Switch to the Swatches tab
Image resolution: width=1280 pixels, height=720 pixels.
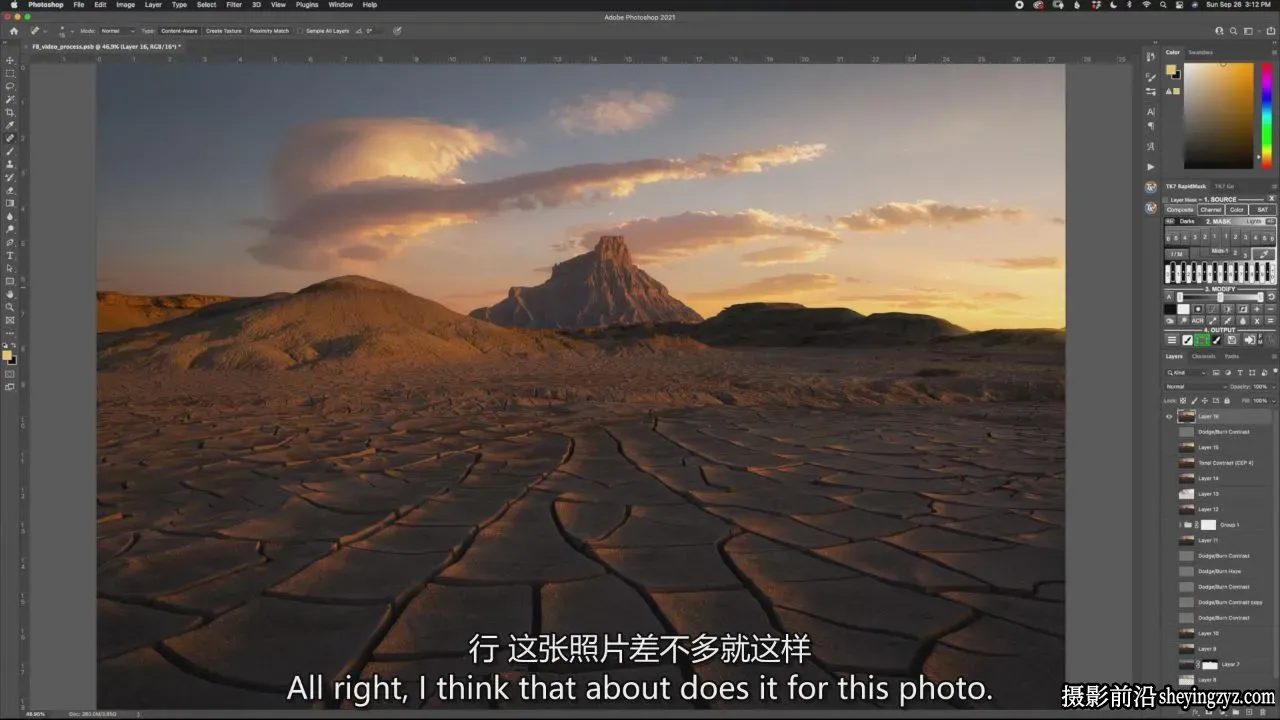click(1200, 52)
